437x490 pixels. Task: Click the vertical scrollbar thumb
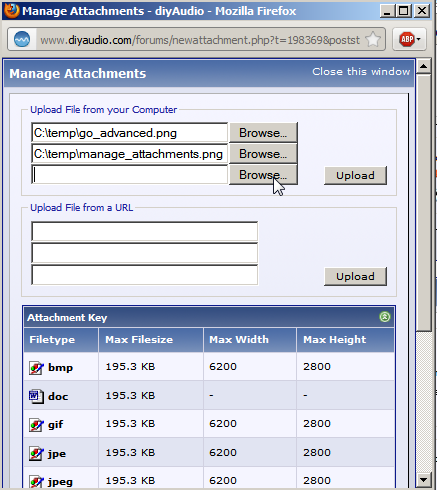tap(424, 203)
